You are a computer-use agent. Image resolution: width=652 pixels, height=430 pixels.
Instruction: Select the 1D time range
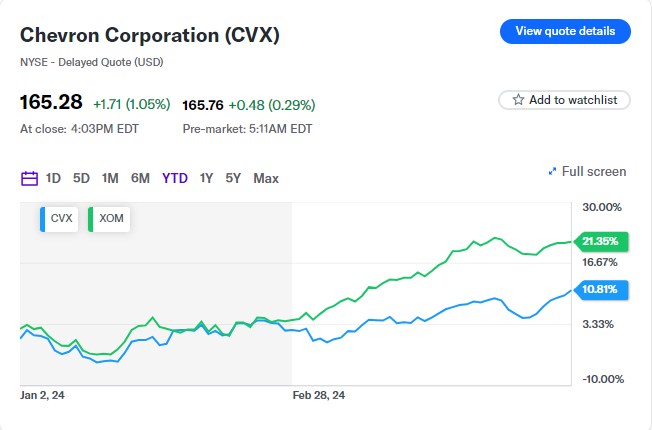[x=53, y=179]
